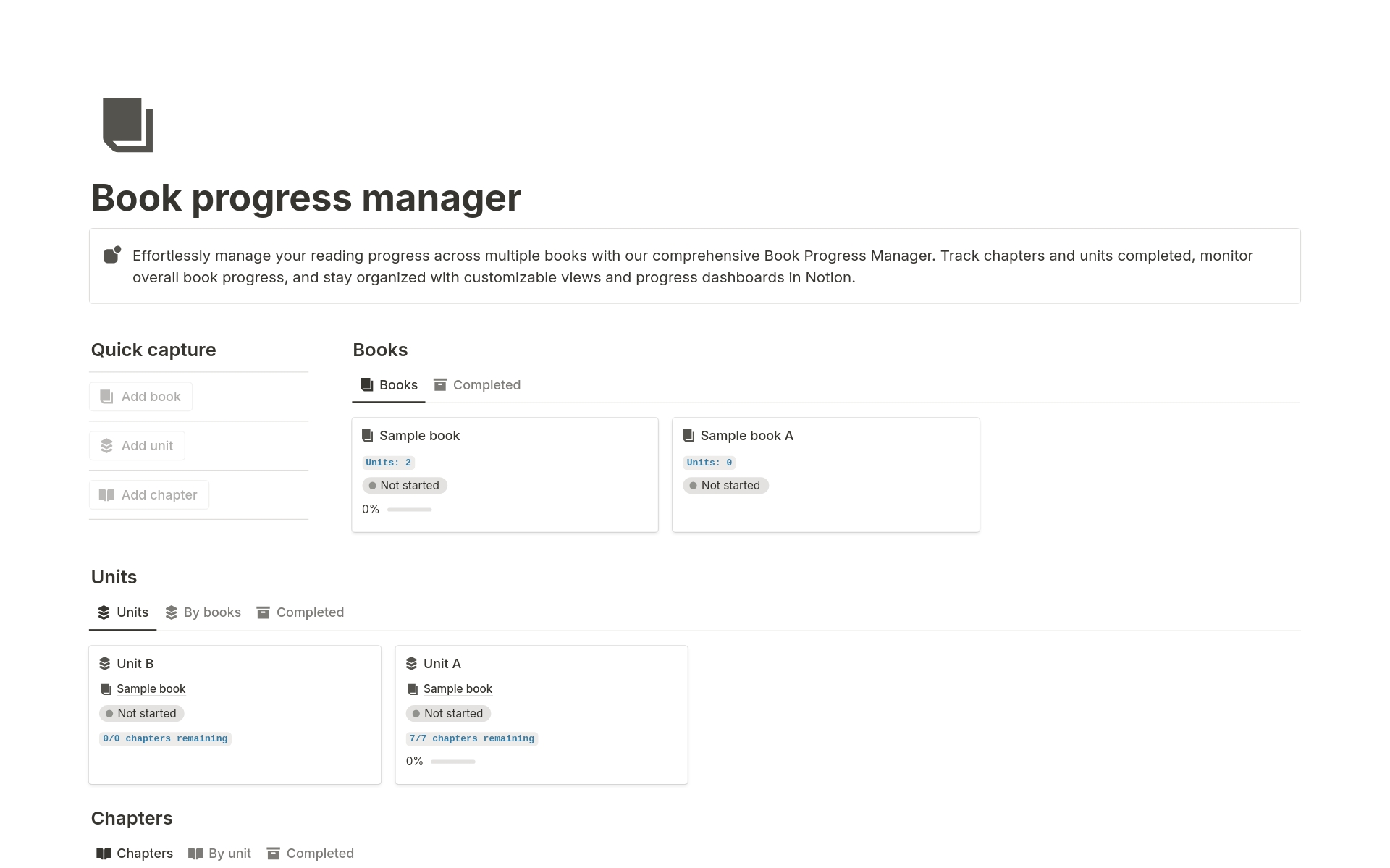Click the Add book button
The image size is (1390, 868).
coord(140,396)
